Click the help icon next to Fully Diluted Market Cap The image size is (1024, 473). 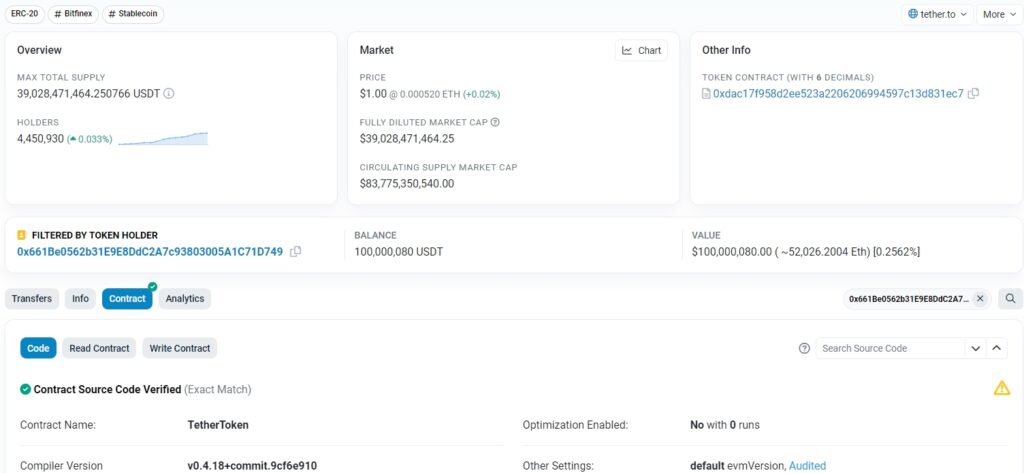point(495,122)
